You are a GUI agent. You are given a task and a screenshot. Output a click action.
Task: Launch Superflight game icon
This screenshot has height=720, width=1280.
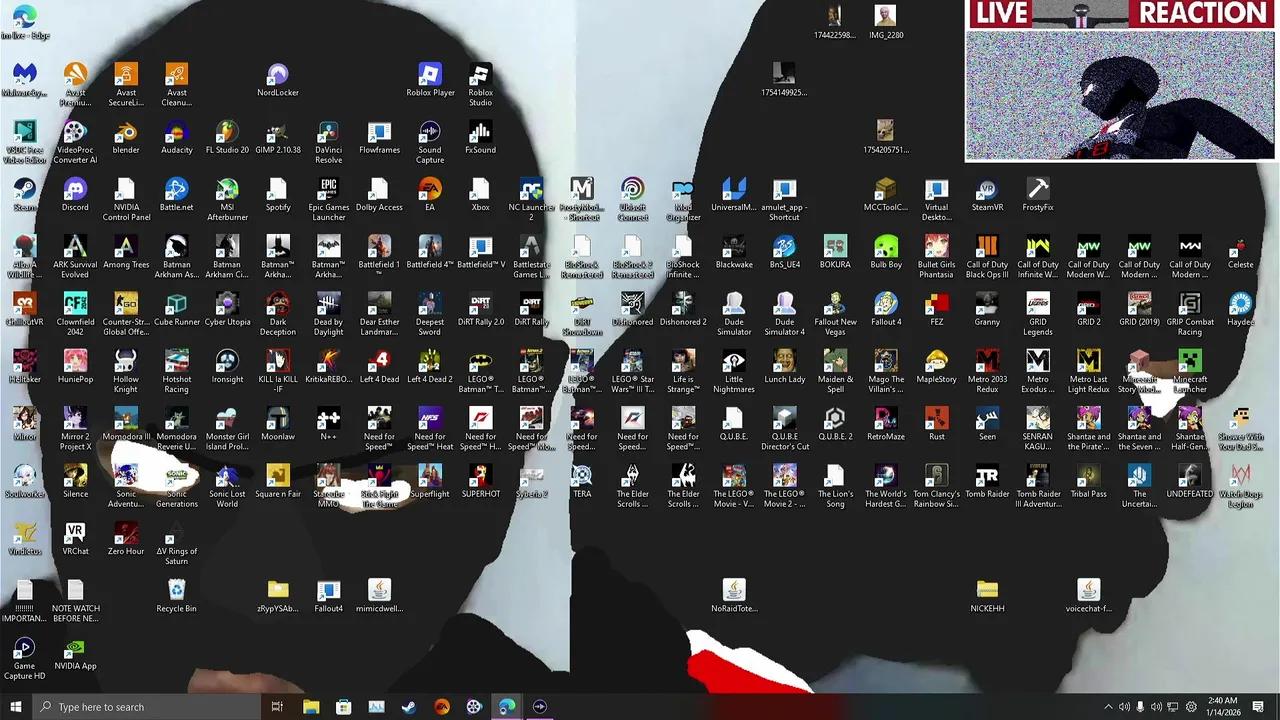pyautogui.click(x=430, y=482)
